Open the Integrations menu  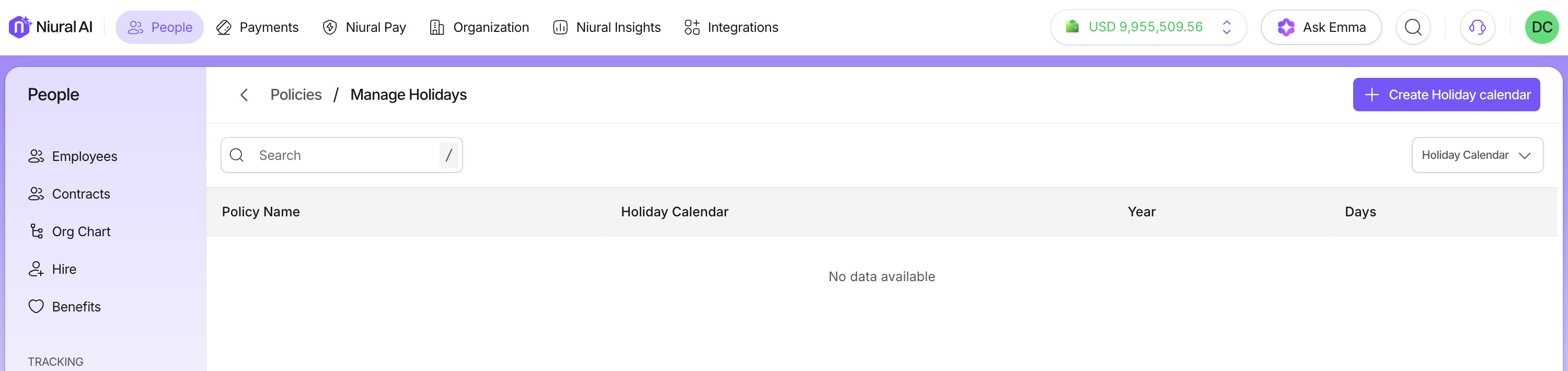pyautogui.click(x=731, y=27)
